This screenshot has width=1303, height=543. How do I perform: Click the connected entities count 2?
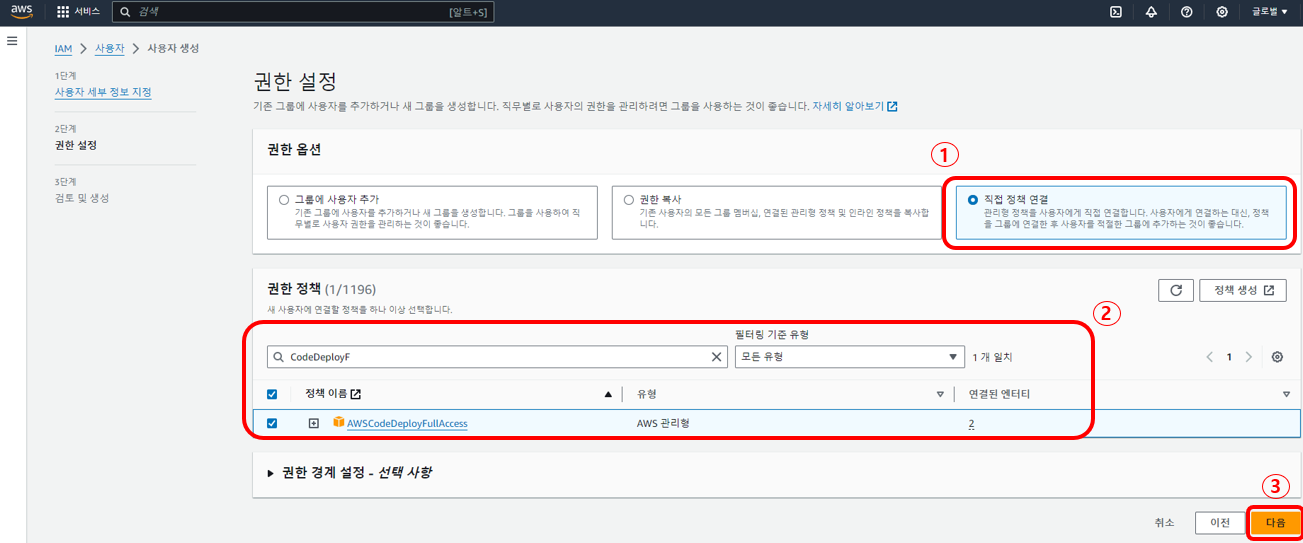tap(971, 423)
